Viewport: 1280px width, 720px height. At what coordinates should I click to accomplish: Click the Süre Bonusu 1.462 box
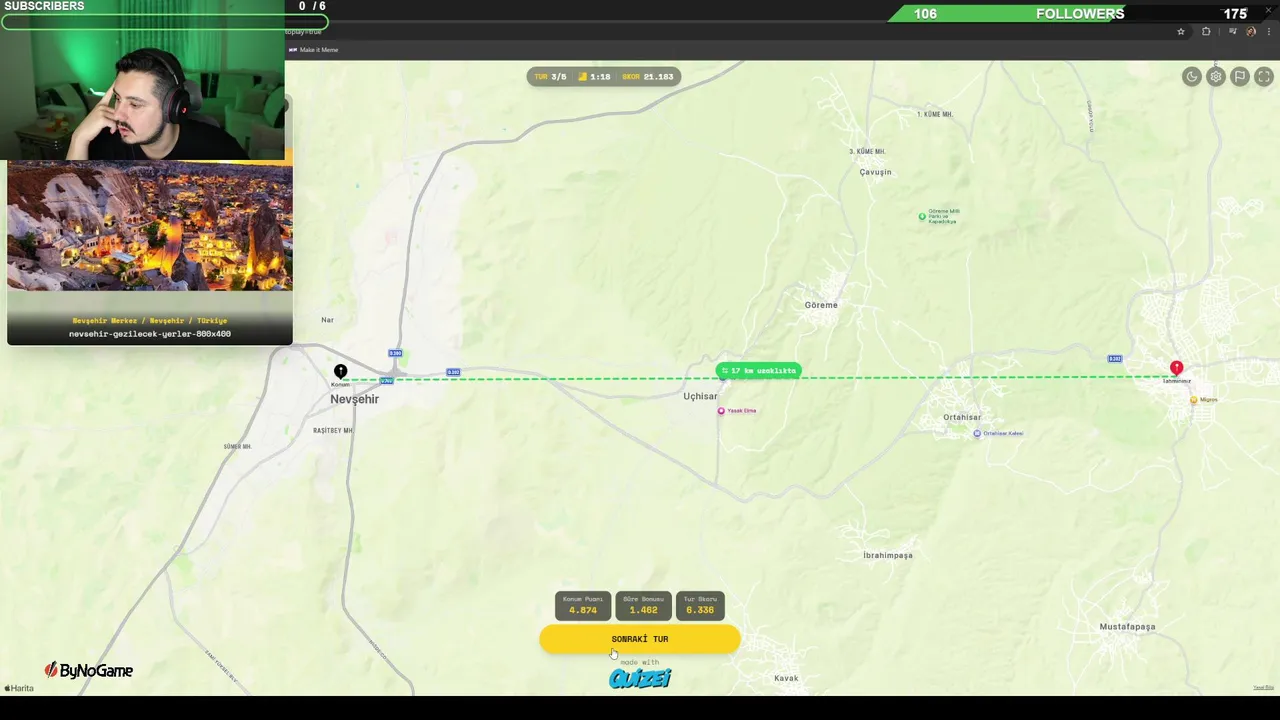pyautogui.click(x=643, y=606)
